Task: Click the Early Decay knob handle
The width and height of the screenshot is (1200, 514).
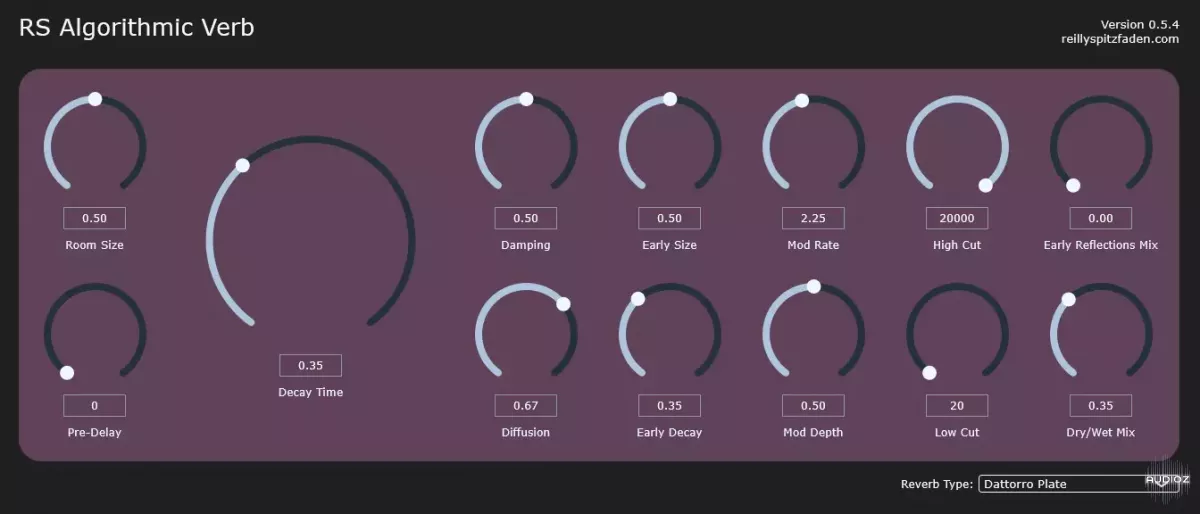Action: click(x=638, y=298)
